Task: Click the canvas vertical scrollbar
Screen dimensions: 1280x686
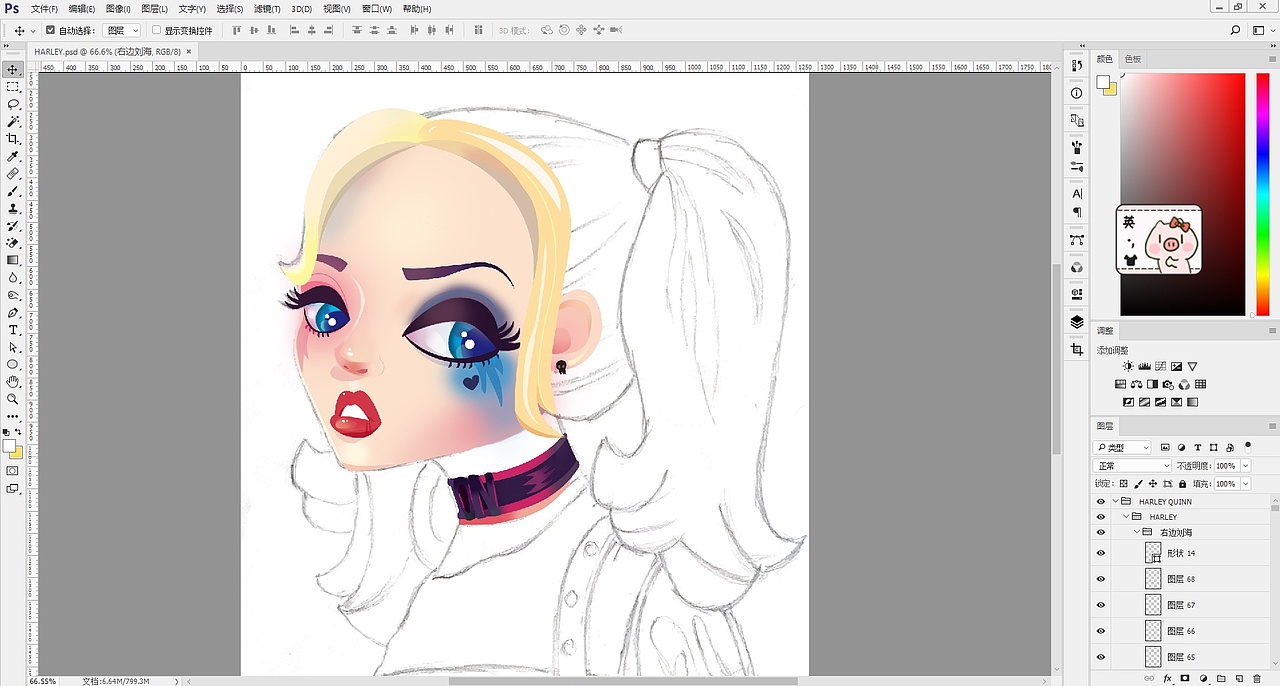Action: coord(1056,360)
